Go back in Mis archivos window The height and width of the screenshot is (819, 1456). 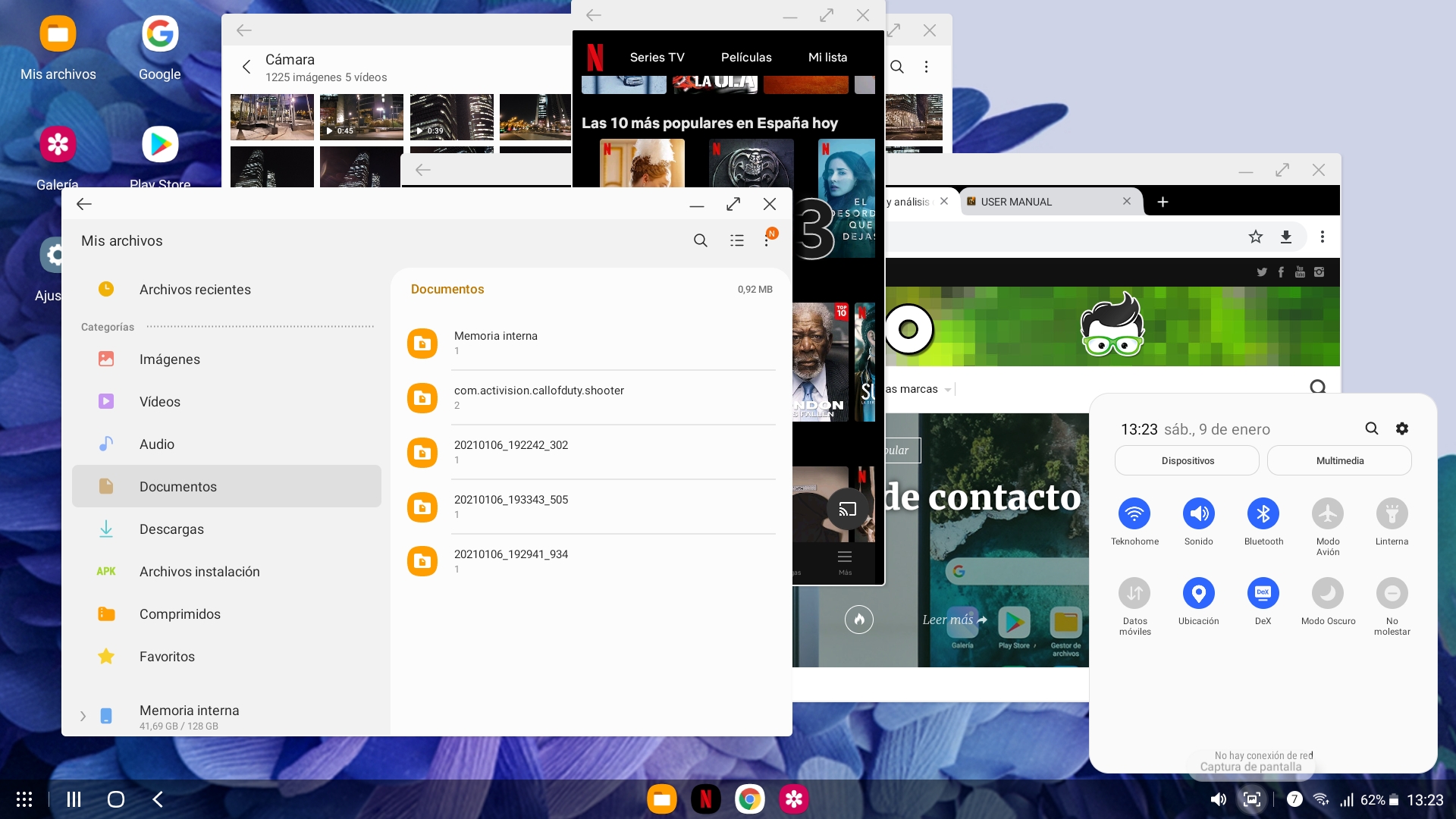pos(84,204)
